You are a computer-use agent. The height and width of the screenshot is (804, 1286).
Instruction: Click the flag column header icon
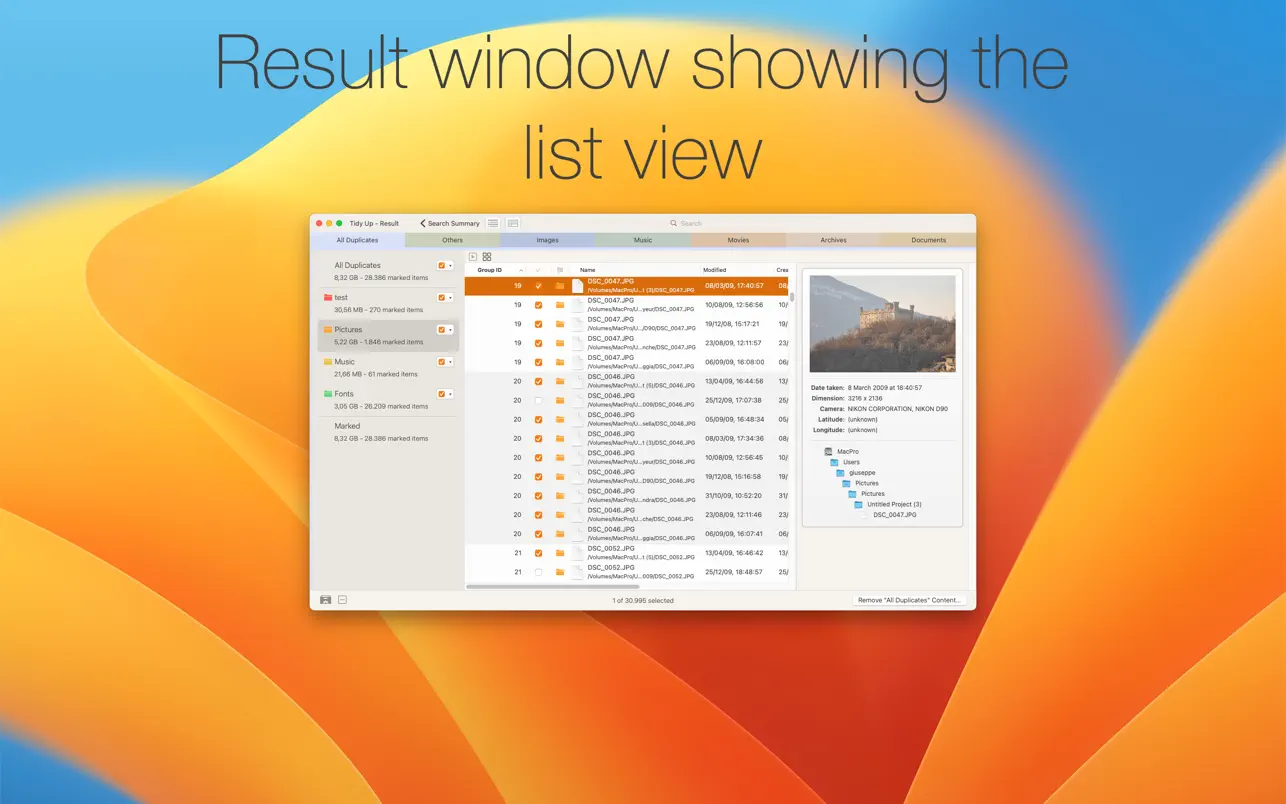(x=560, y=270)
